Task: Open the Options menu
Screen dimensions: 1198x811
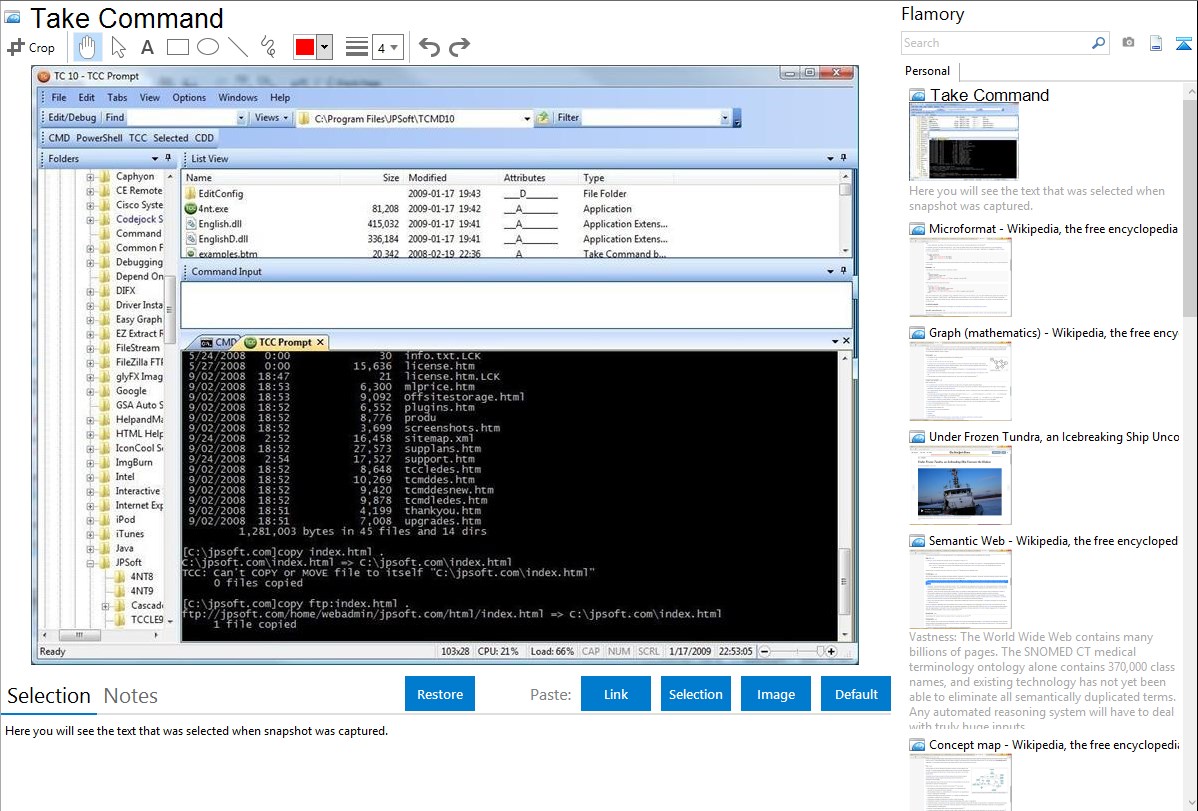Action: (189, 97)
